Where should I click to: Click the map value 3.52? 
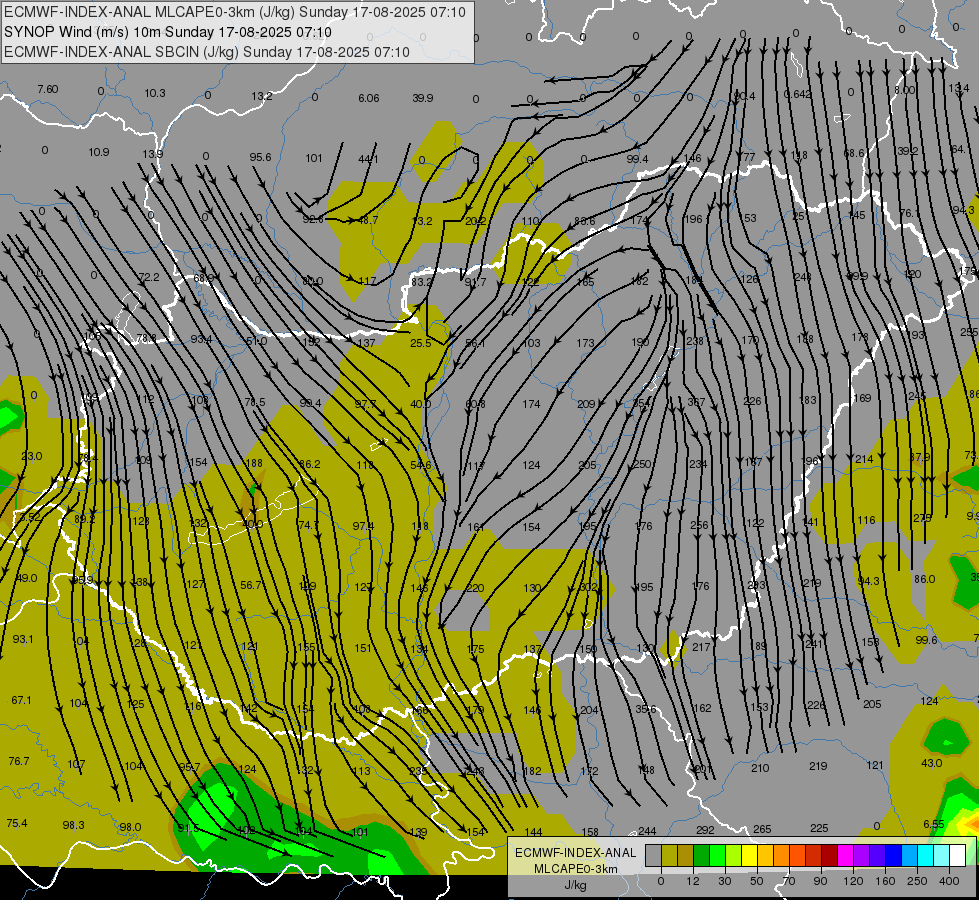click(x=30, y=518)
